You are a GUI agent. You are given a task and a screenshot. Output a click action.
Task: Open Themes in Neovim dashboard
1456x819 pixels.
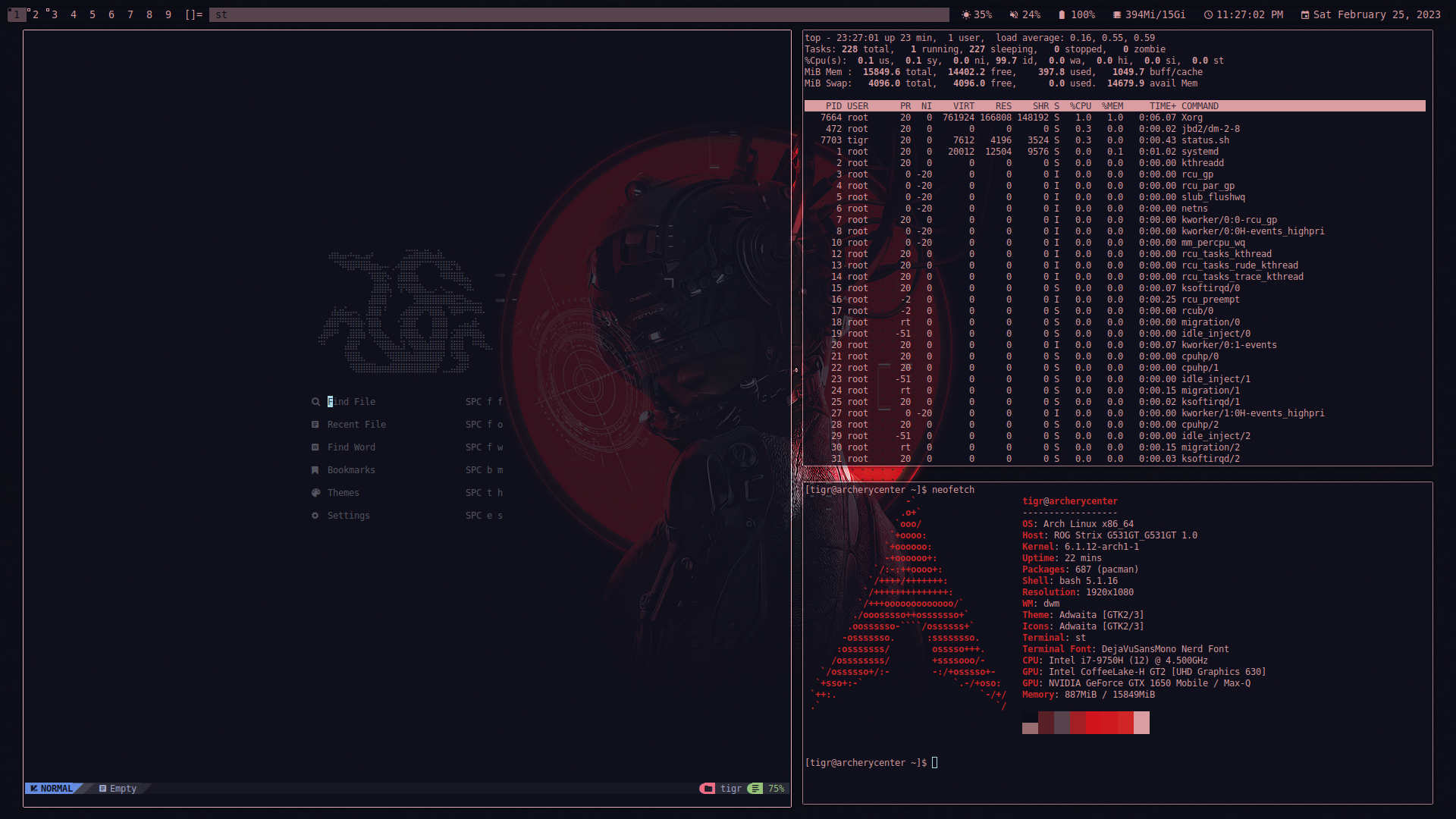(x=344, y=493)
